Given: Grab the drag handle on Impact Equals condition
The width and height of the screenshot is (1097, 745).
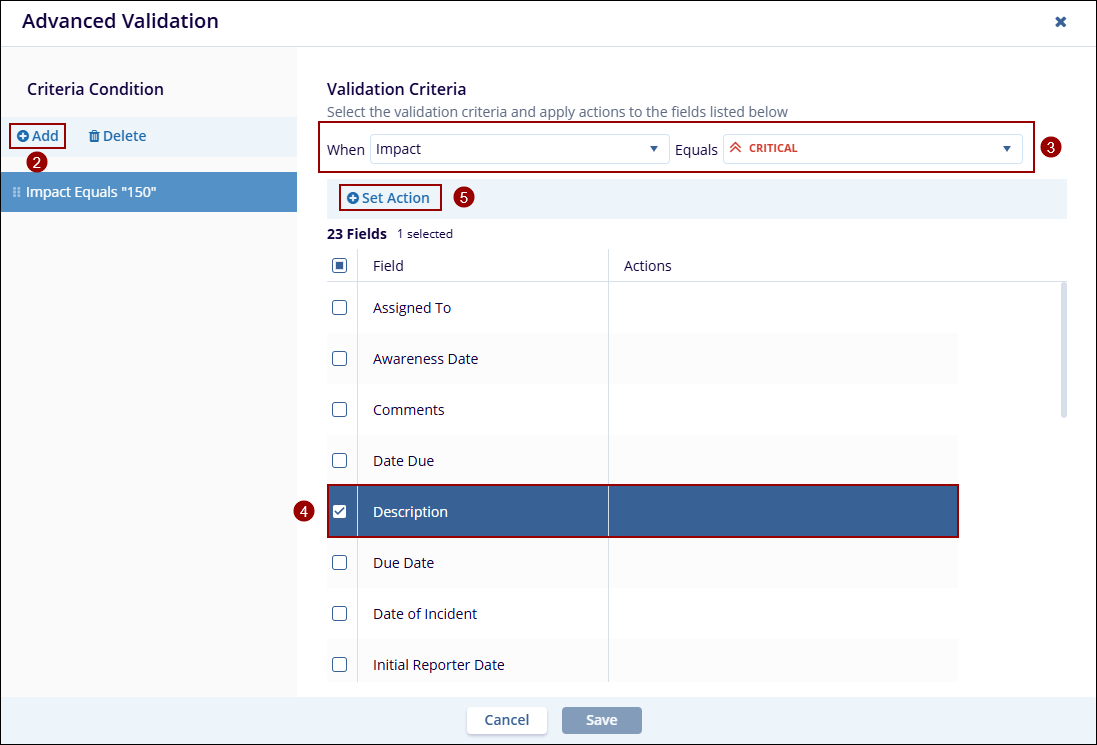Looking at the screenshot, I should pos(16,192).
